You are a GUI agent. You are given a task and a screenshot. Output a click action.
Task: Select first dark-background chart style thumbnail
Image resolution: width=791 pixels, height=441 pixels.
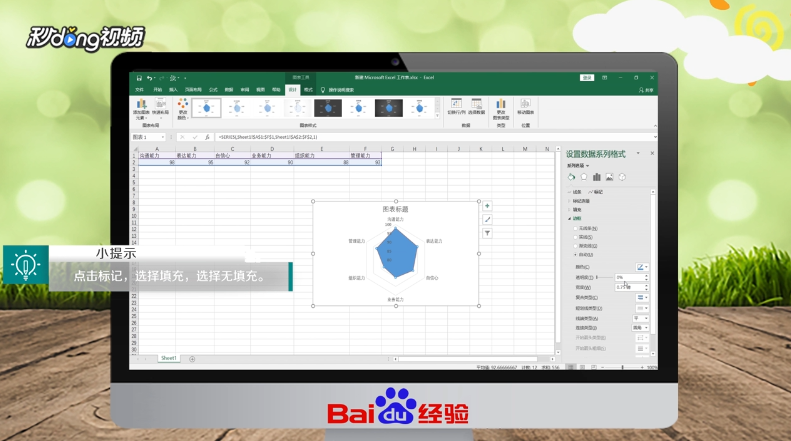[x=328, y=108]
